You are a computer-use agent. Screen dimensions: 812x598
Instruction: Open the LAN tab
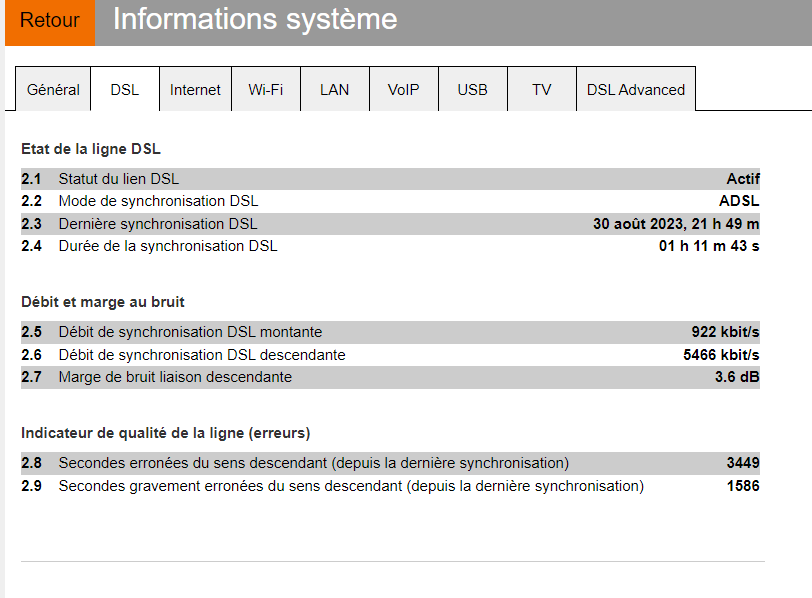click(x=335, y=89)
